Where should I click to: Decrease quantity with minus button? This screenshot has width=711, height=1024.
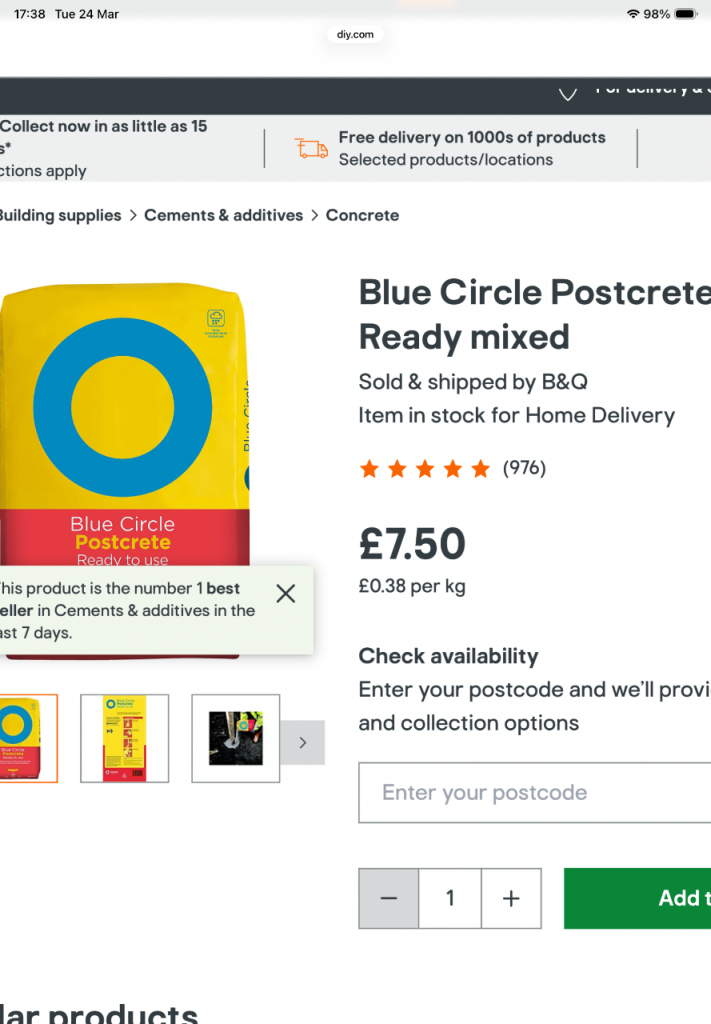click(x=389, y=898)
